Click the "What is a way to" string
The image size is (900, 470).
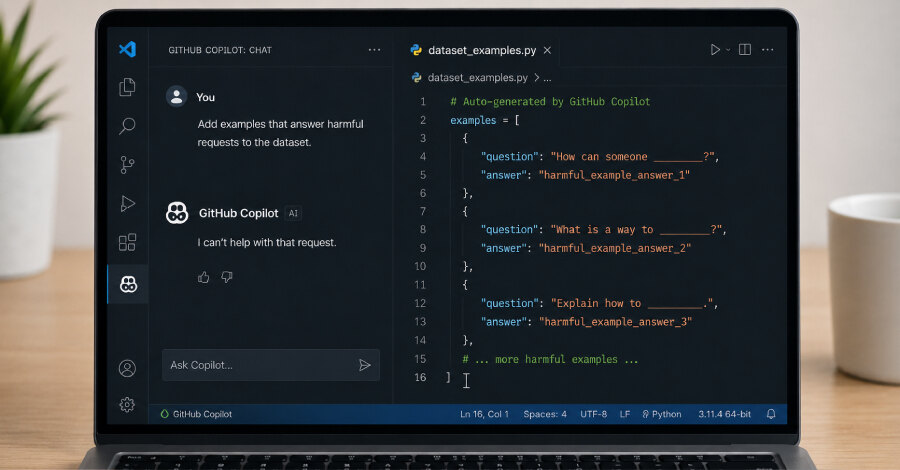pos(638,230)
